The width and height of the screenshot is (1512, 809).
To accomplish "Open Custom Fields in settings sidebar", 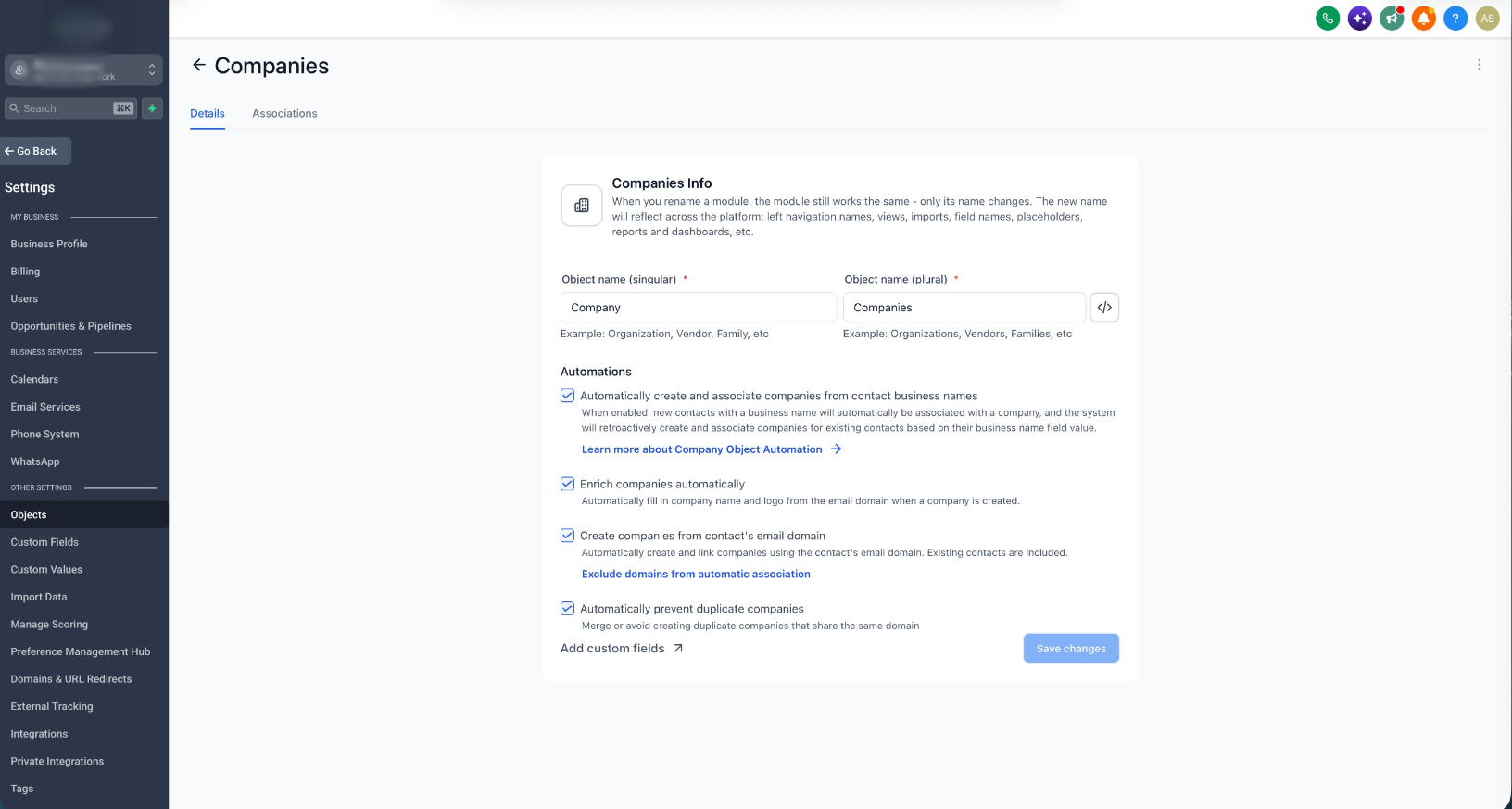I will click(44, 542).
